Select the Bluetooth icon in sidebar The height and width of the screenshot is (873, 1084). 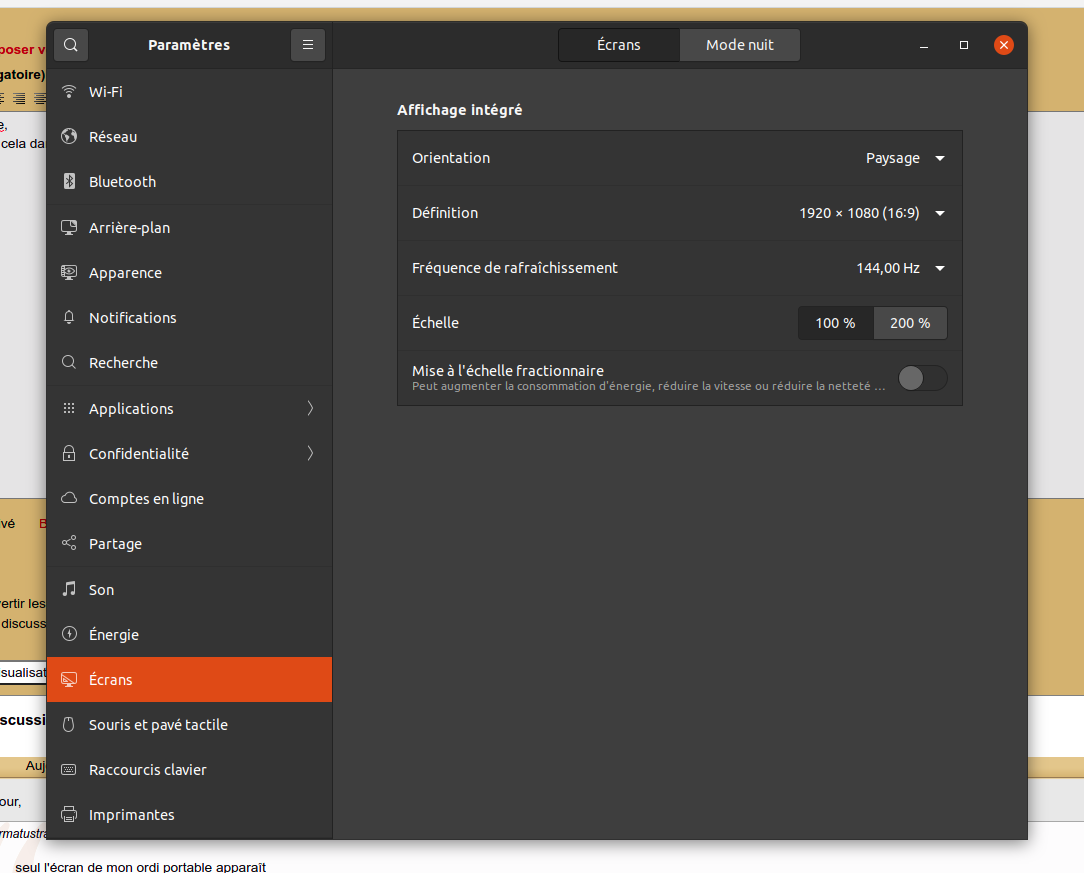(69, 182)
